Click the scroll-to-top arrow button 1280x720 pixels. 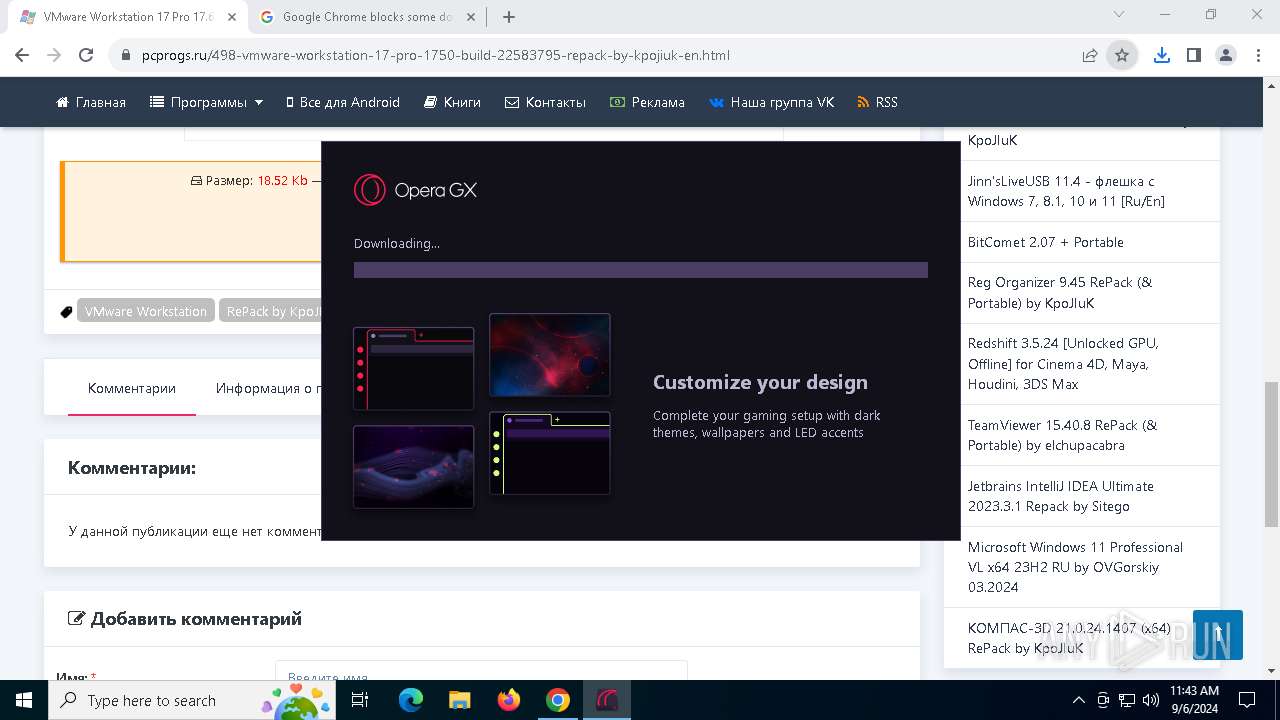coord(1218,635)
